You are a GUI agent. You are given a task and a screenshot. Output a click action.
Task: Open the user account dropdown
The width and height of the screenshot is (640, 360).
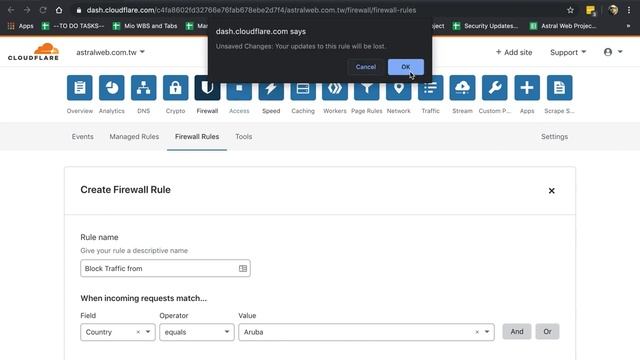click(613, 52)
